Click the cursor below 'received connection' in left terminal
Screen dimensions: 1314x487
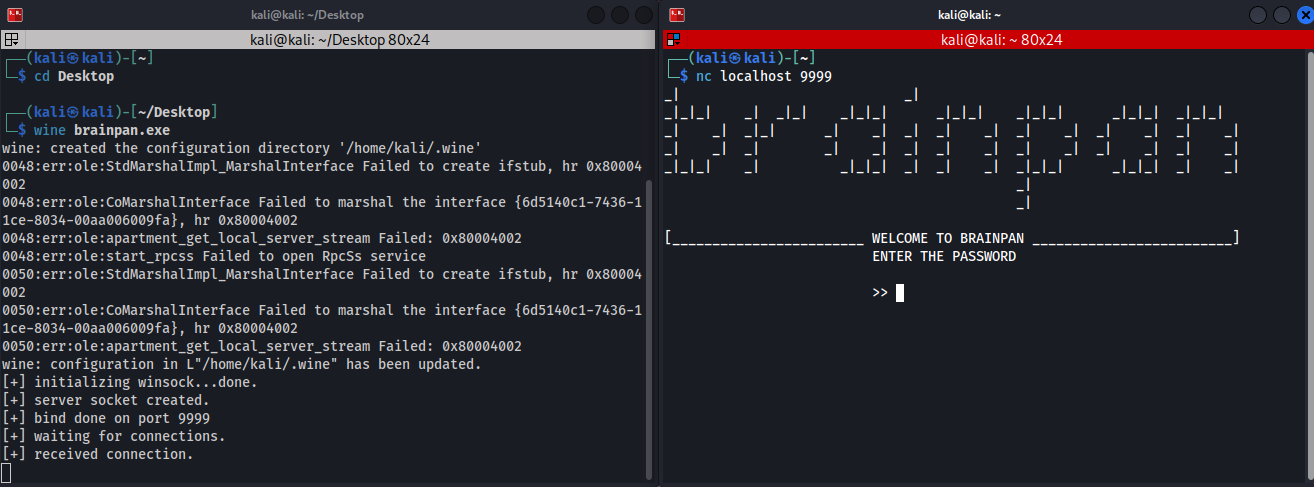click(x=7, y=472)
